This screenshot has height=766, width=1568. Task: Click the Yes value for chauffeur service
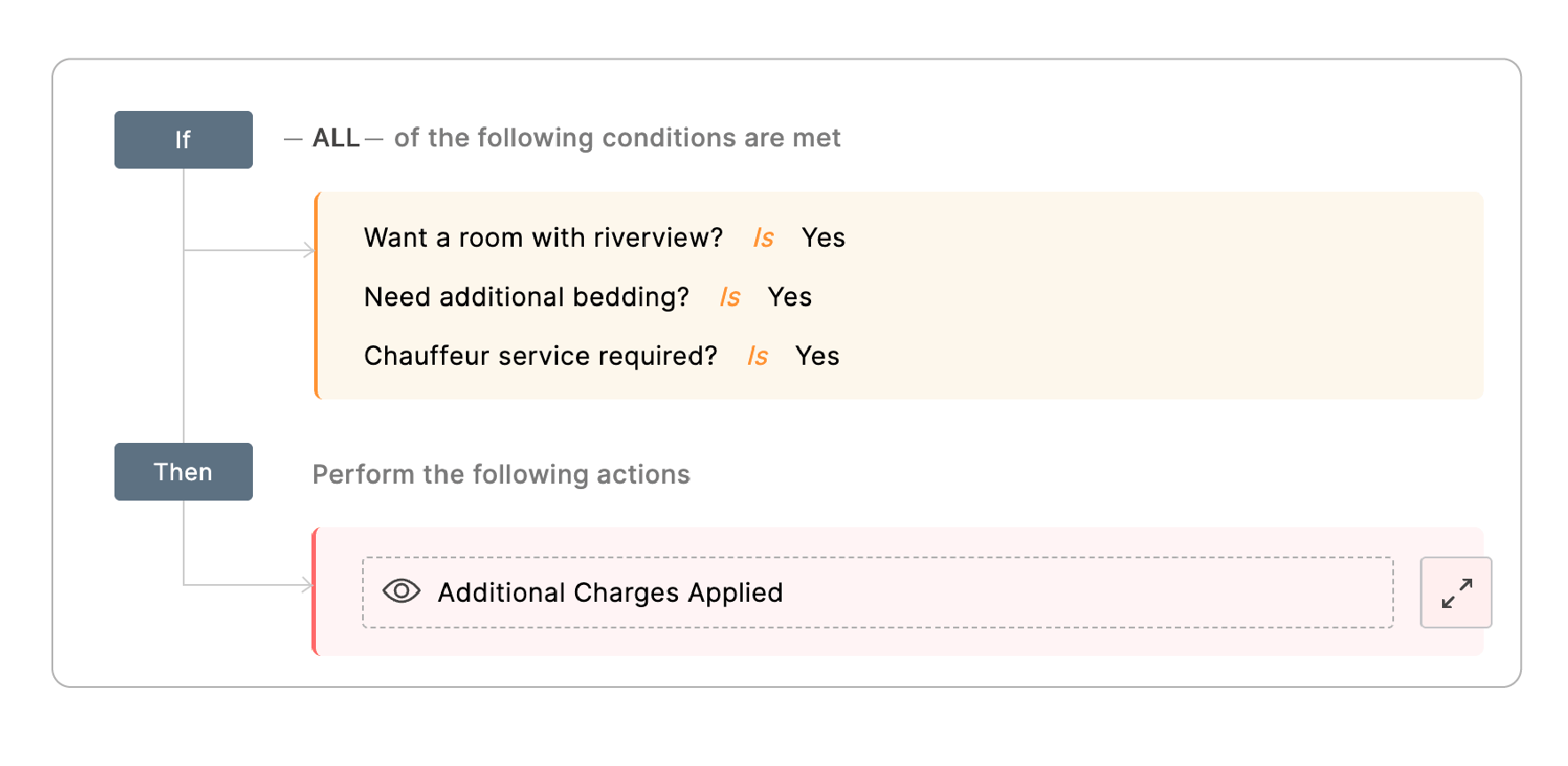coord(817,356)
